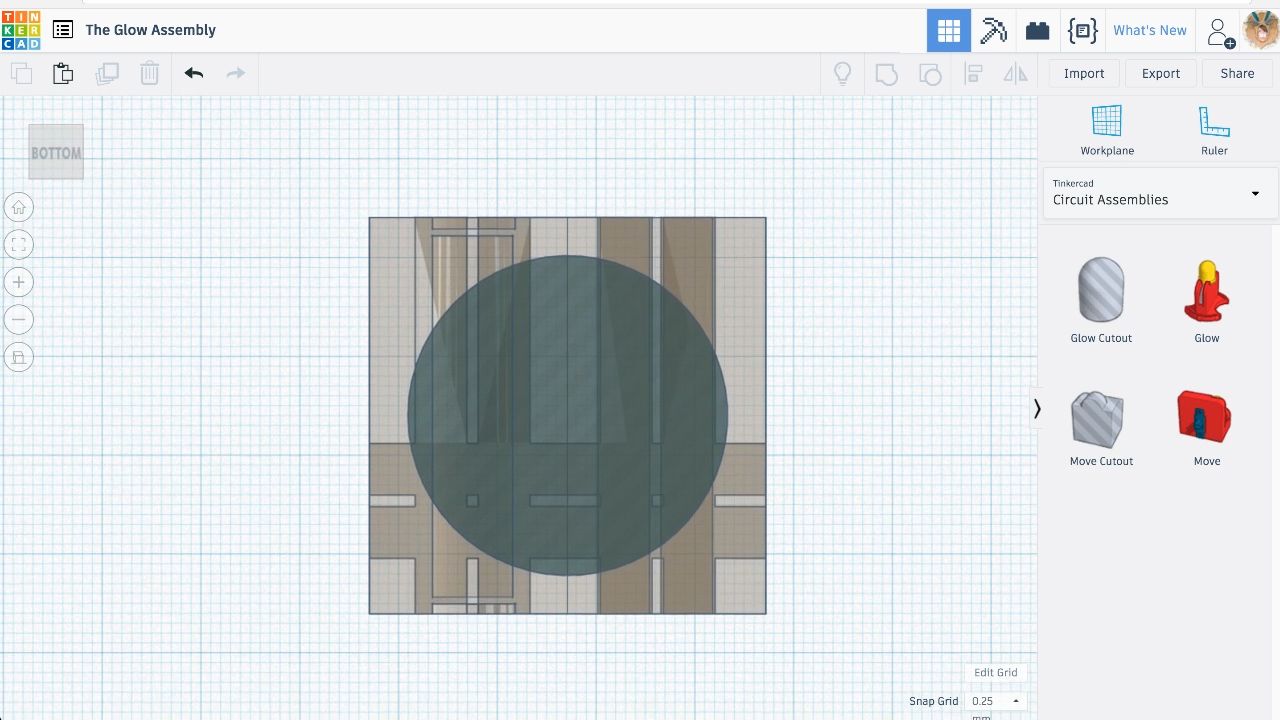The image size is (1280, 720).
Task: Open the Snap Grid 0.25 dropdown
Action: click(x=996, y=701)
